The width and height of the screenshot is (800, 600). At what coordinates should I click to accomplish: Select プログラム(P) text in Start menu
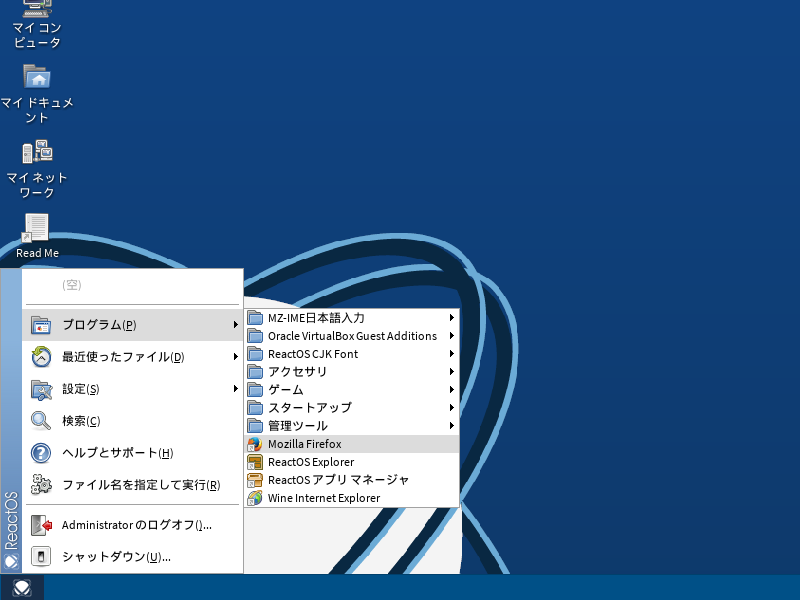(99, 325)
